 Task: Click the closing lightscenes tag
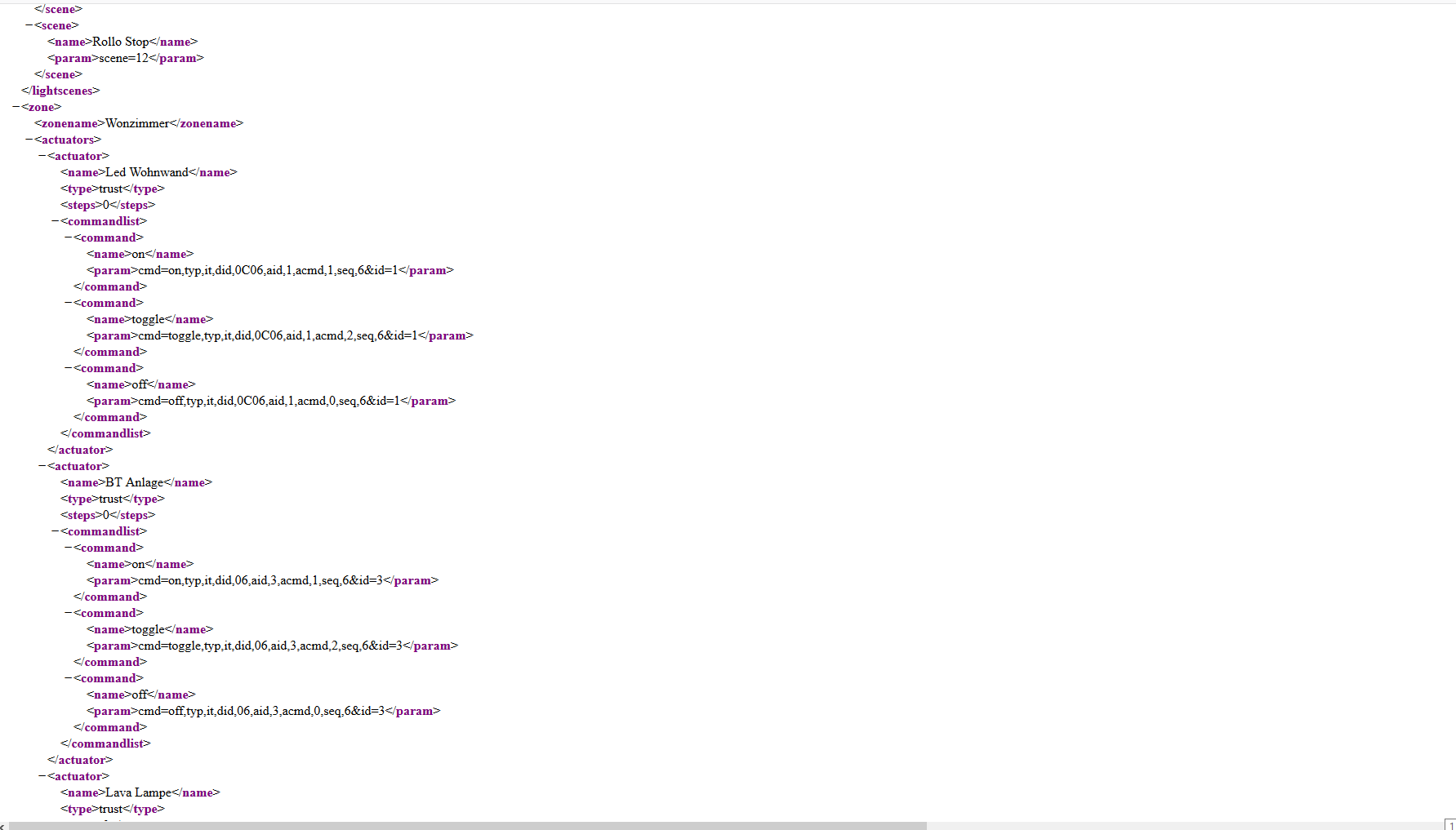(60, 91)
